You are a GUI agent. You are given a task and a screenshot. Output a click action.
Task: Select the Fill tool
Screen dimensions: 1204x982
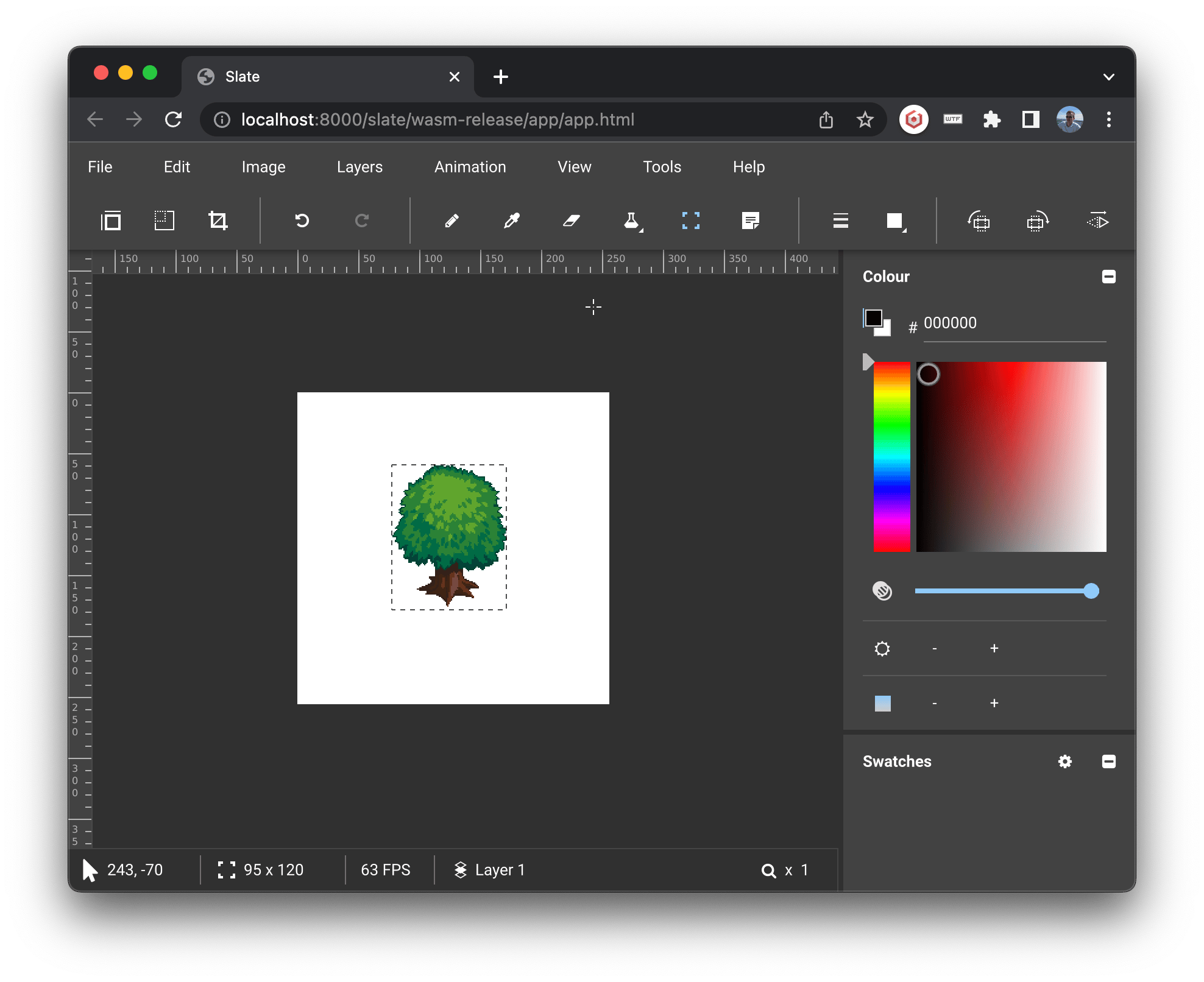[632, 221]
